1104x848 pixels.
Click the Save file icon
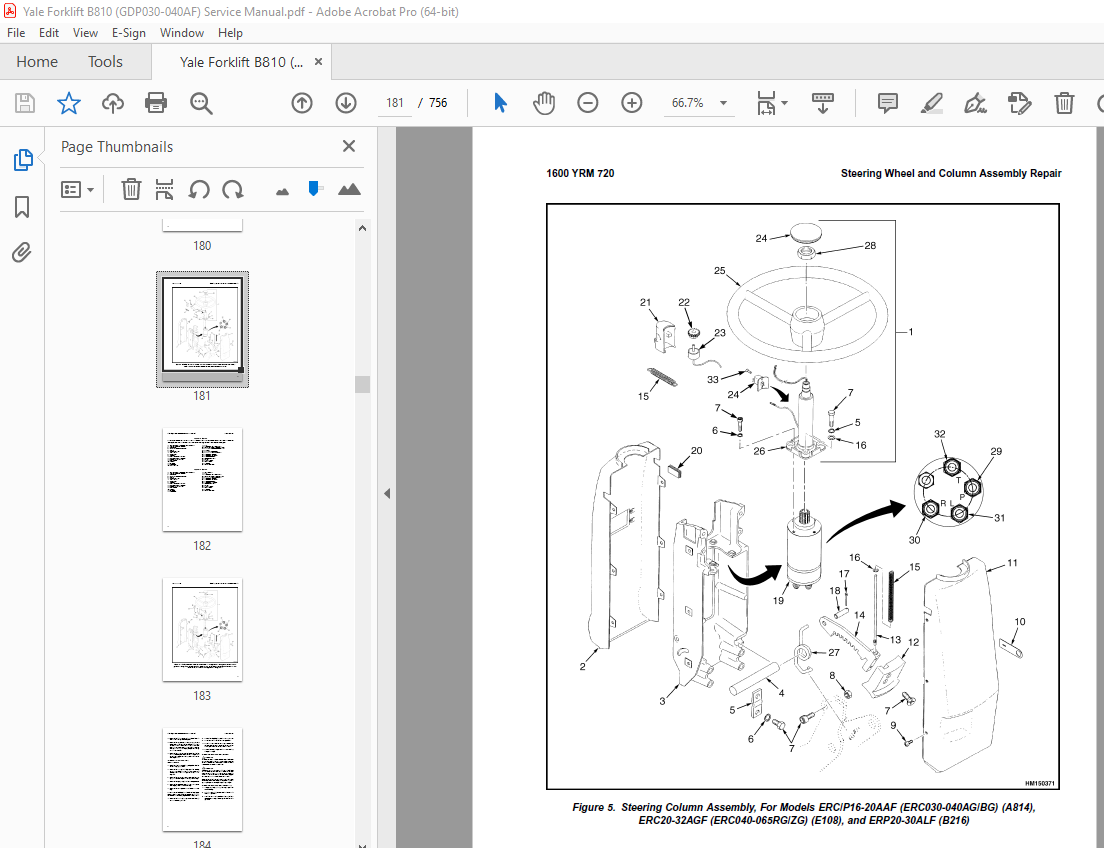25,103
